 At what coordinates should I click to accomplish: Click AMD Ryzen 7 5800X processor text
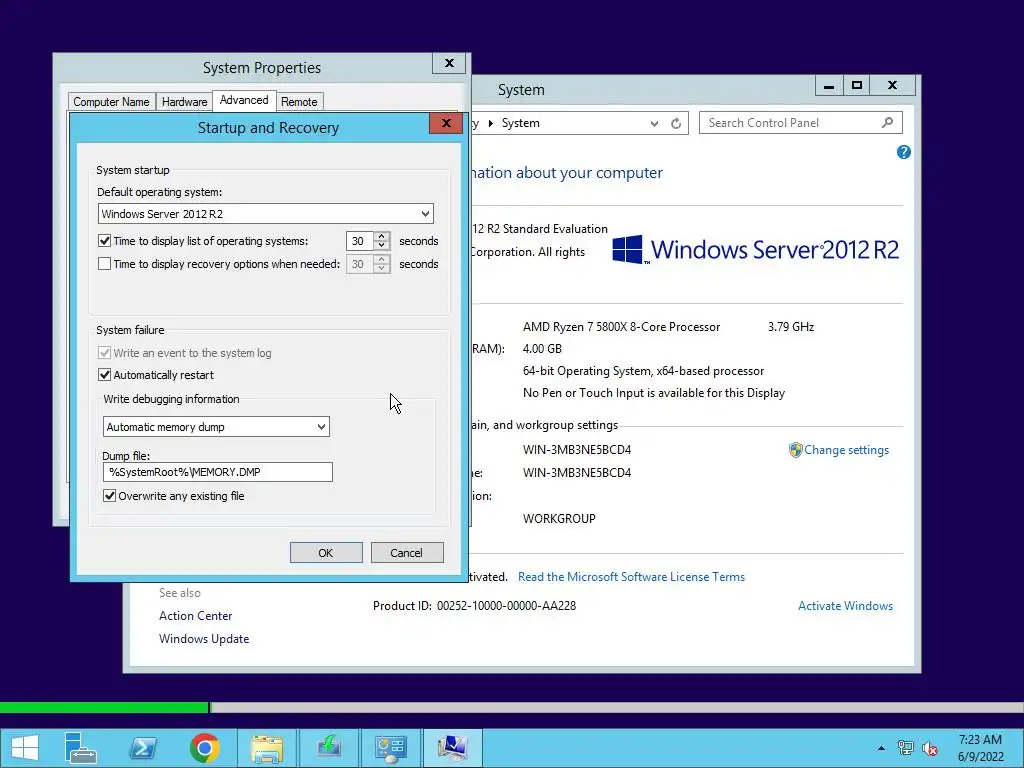pos(621,327)
